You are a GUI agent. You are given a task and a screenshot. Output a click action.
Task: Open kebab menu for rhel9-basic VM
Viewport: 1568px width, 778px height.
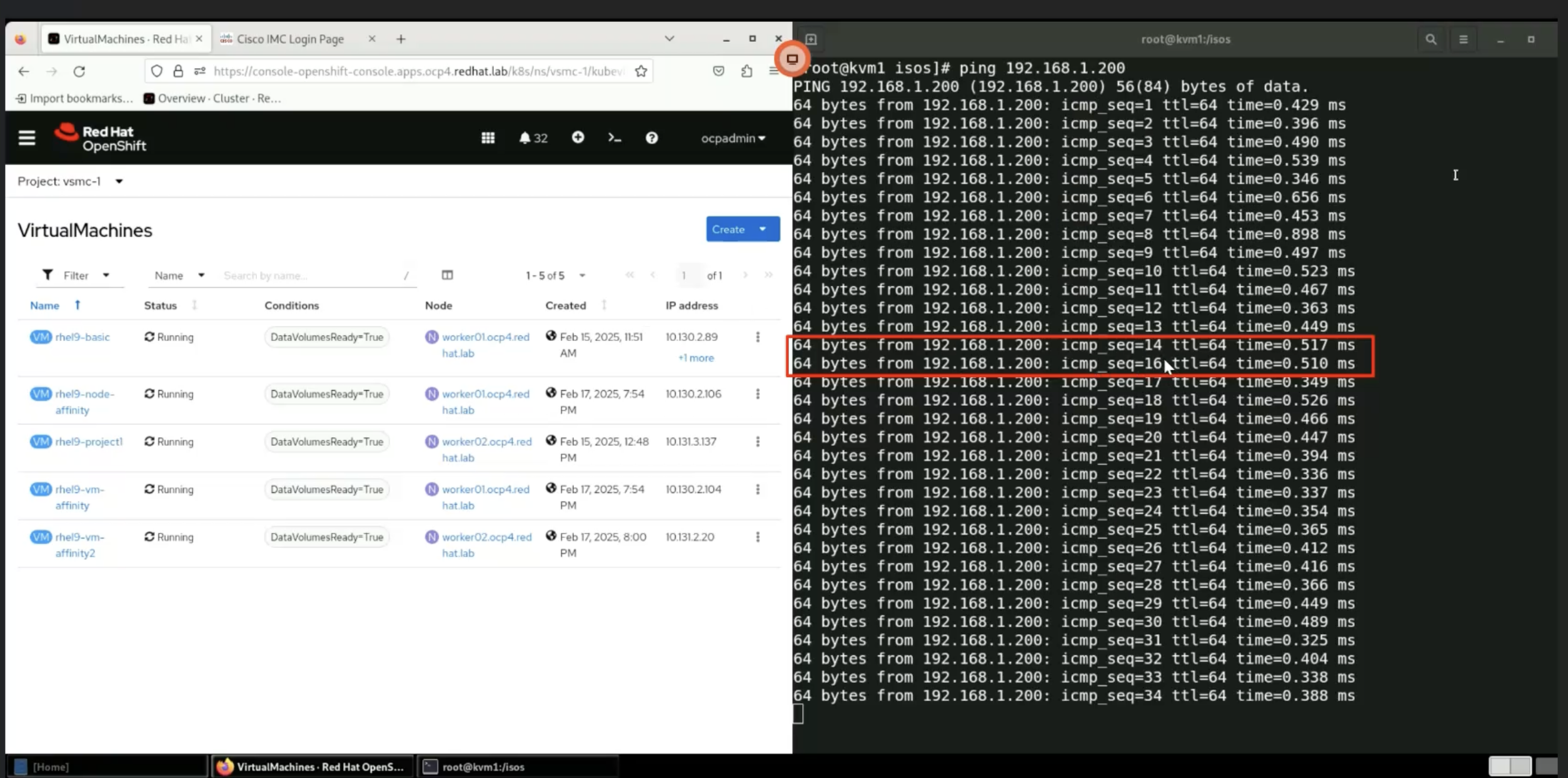point(758,337)
